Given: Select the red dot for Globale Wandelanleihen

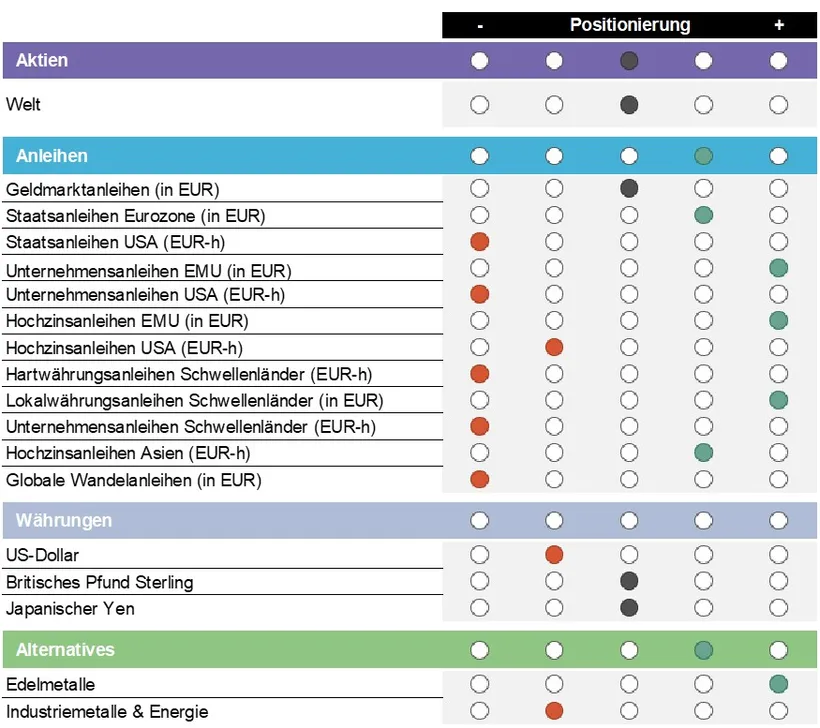Looking at the screenshot, I should tap(480, 479).
